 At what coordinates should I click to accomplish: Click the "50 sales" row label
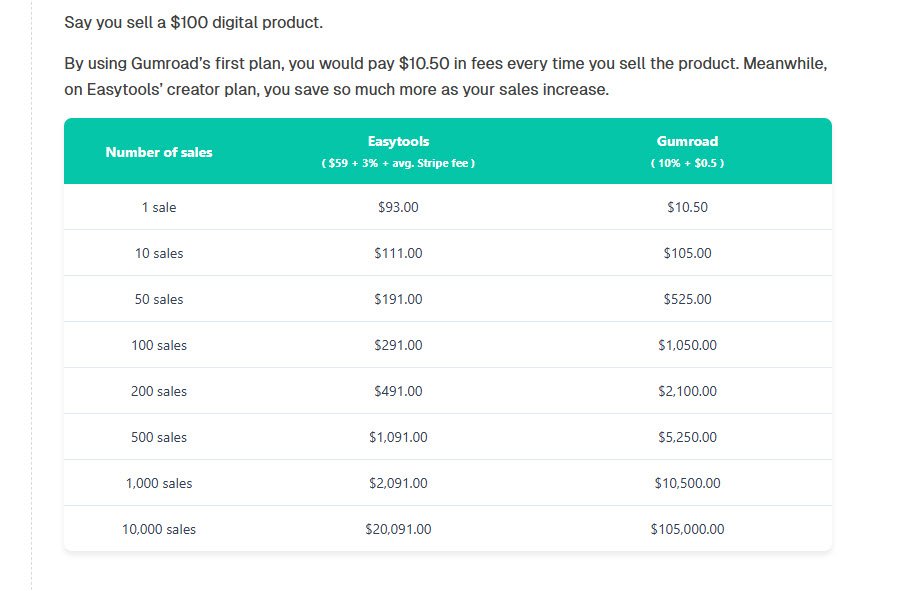pos(159,299)
